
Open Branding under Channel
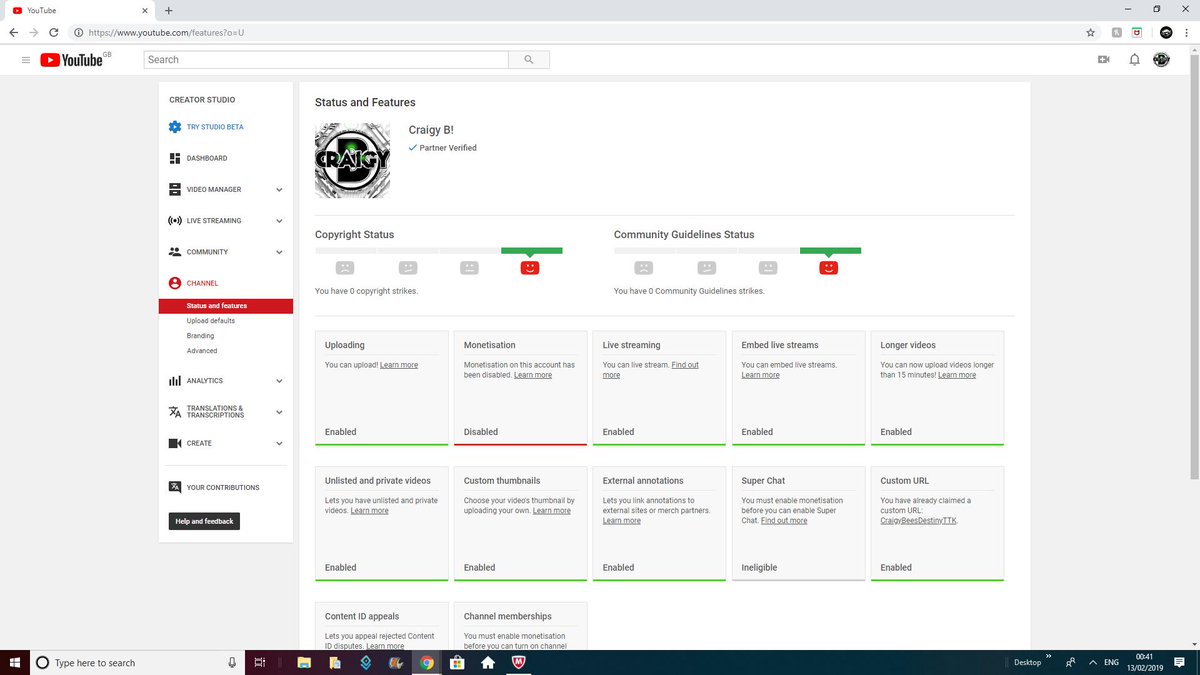(x=200, y=336)
